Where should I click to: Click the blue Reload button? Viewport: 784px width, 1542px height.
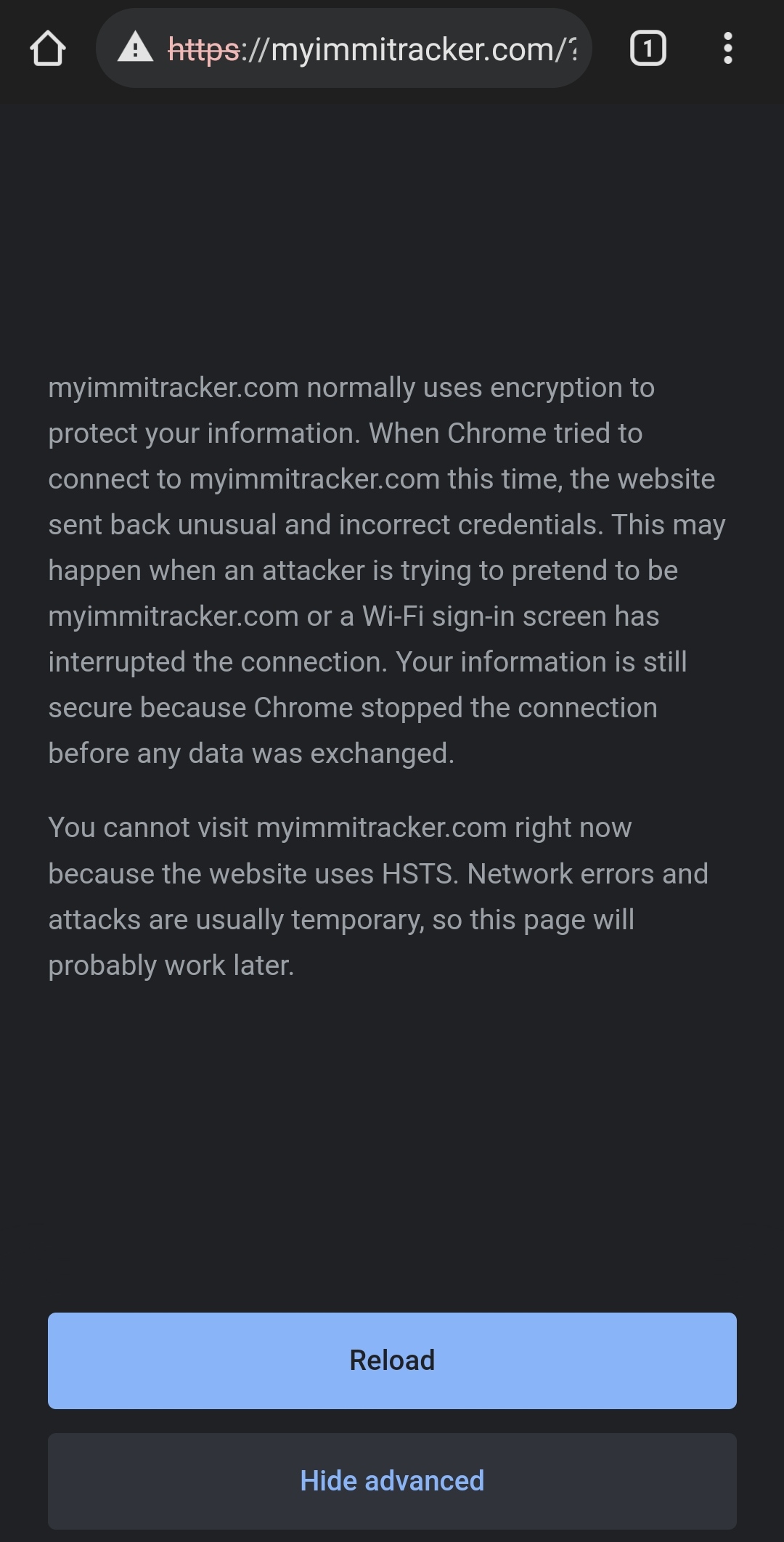[x=392, y=1361]
